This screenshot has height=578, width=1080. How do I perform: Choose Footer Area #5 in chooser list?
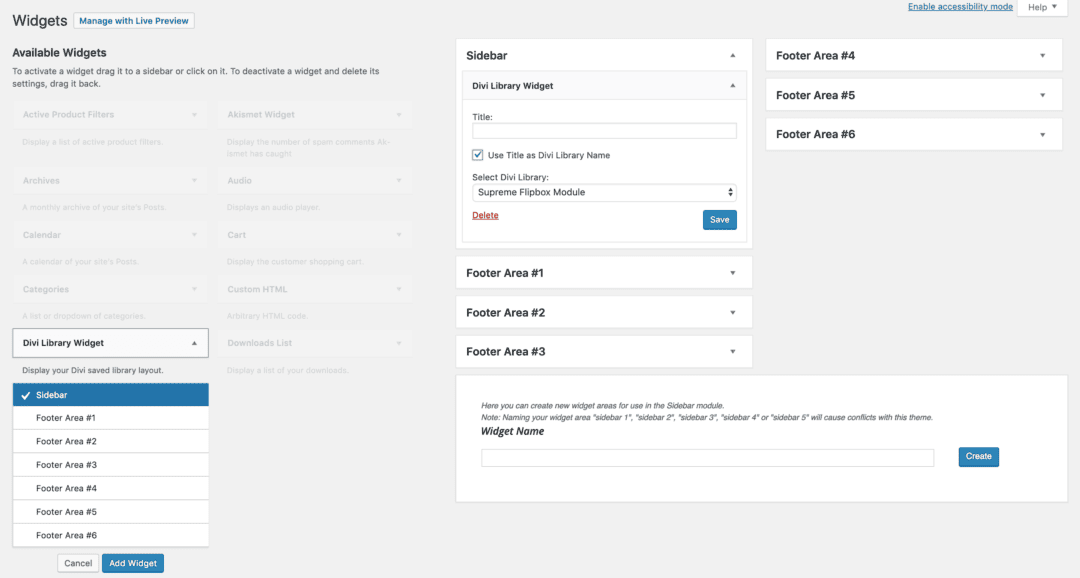coord(110,512)
